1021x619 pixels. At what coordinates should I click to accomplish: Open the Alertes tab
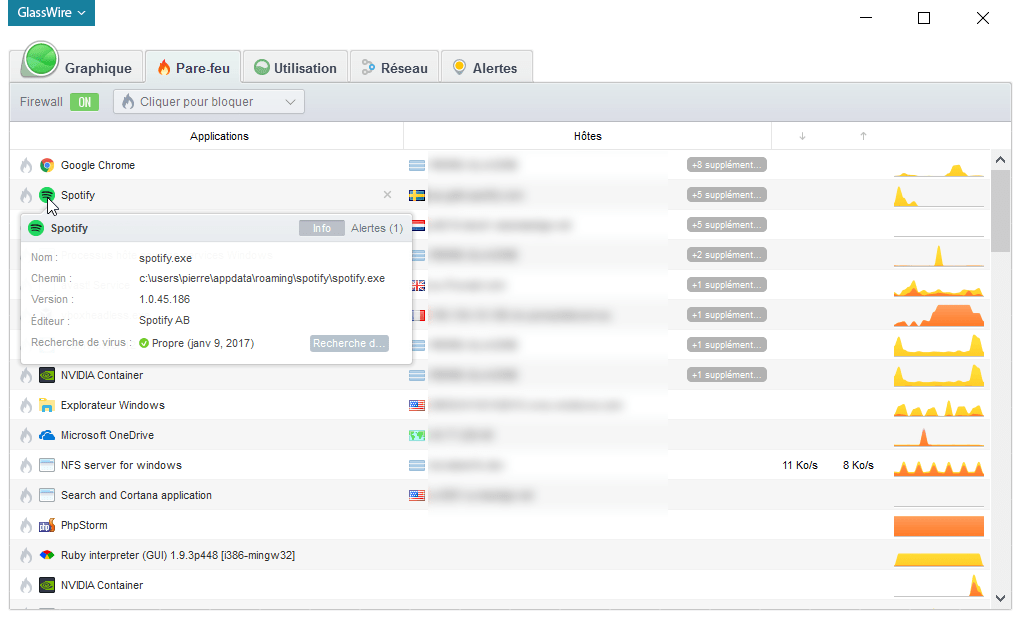[486, 68]
